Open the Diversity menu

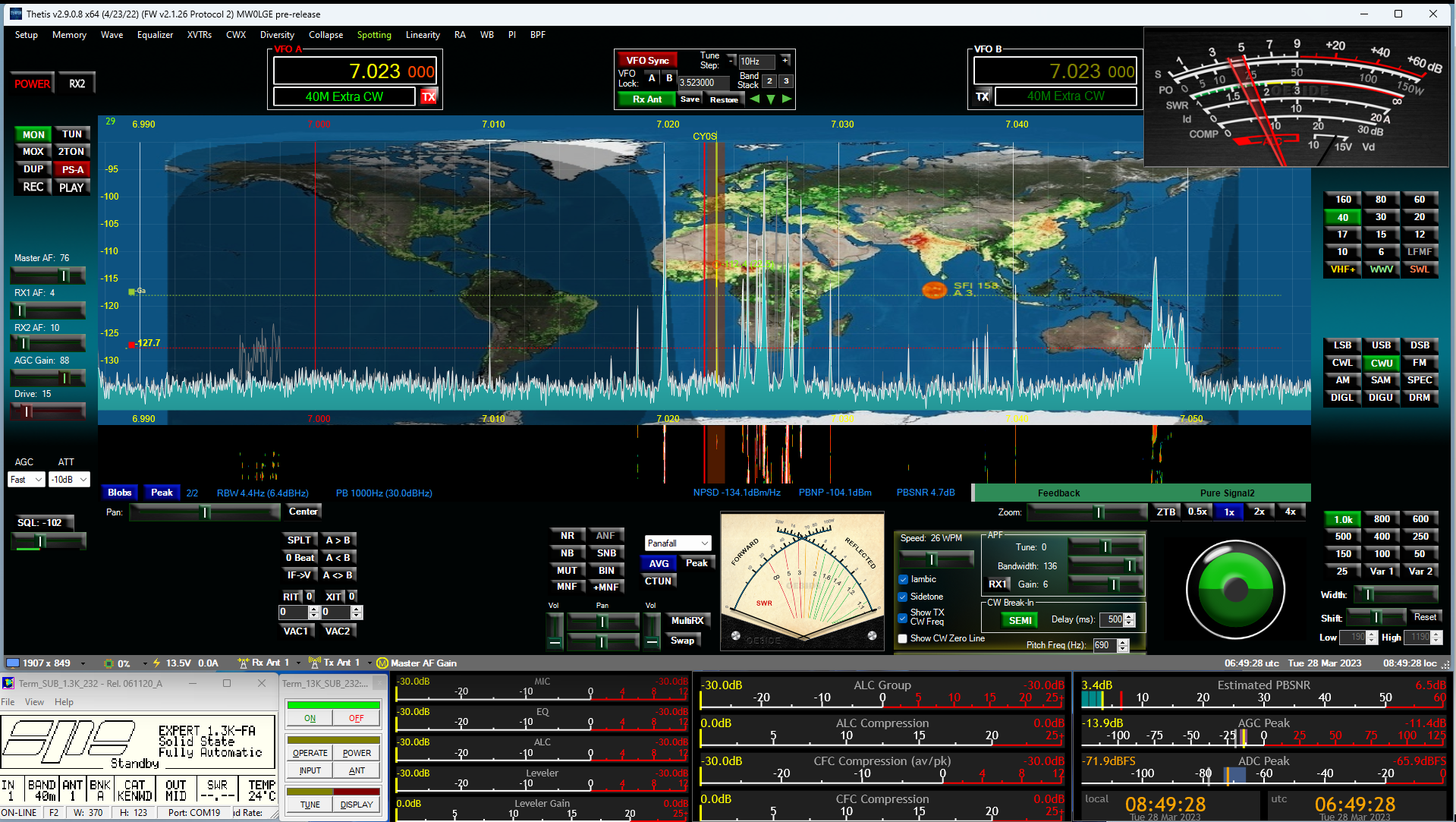[277, 35]
